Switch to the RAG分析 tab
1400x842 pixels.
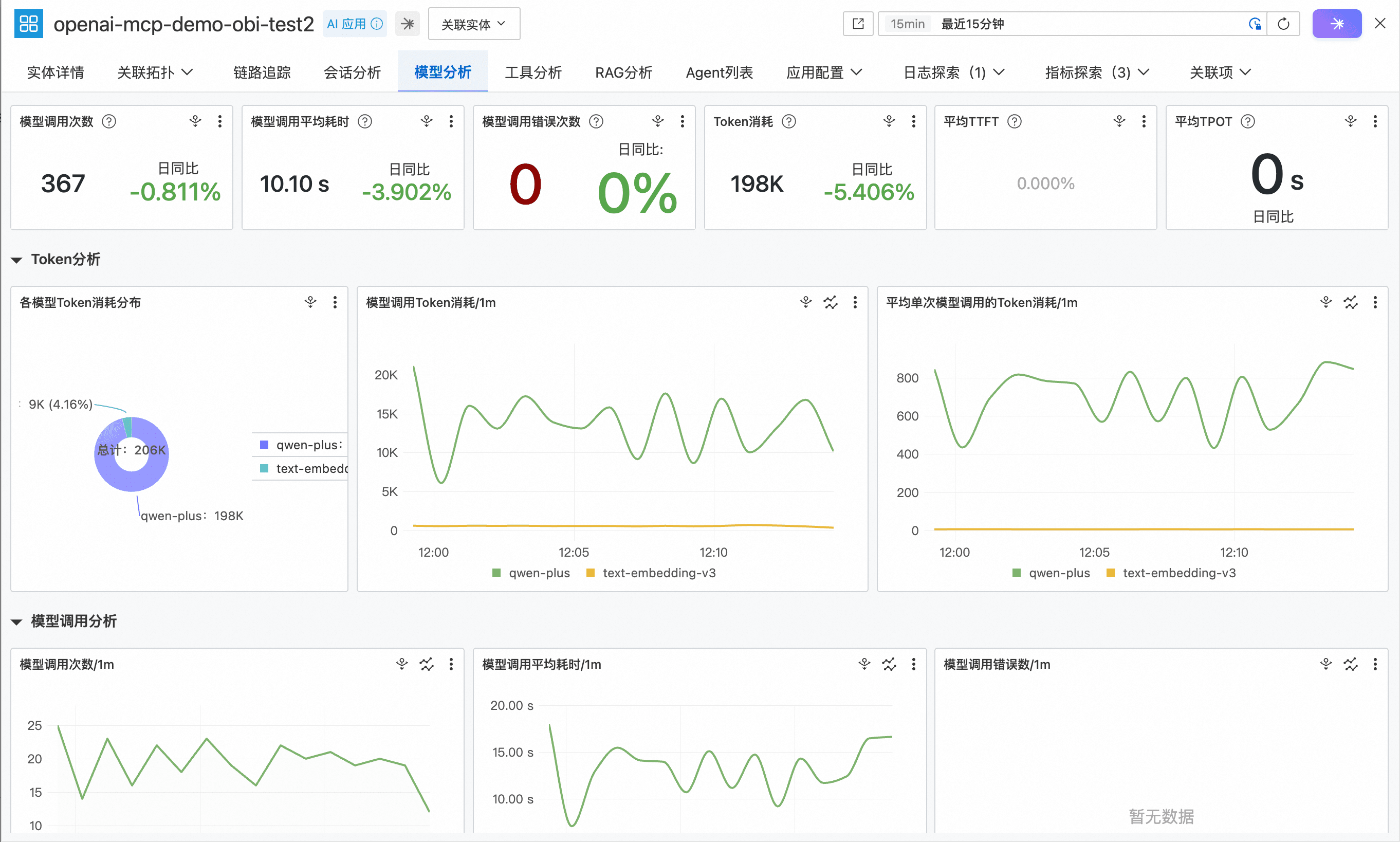623,72
